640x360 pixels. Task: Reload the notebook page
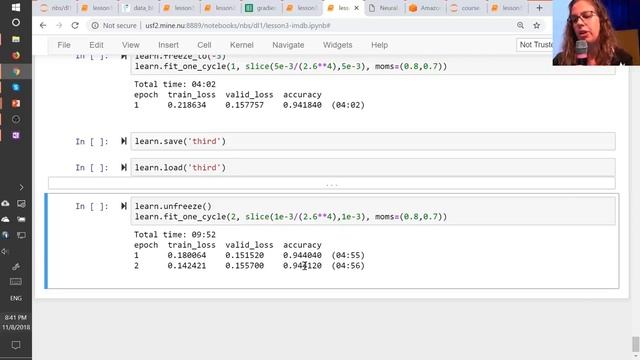tap(75, 25)
